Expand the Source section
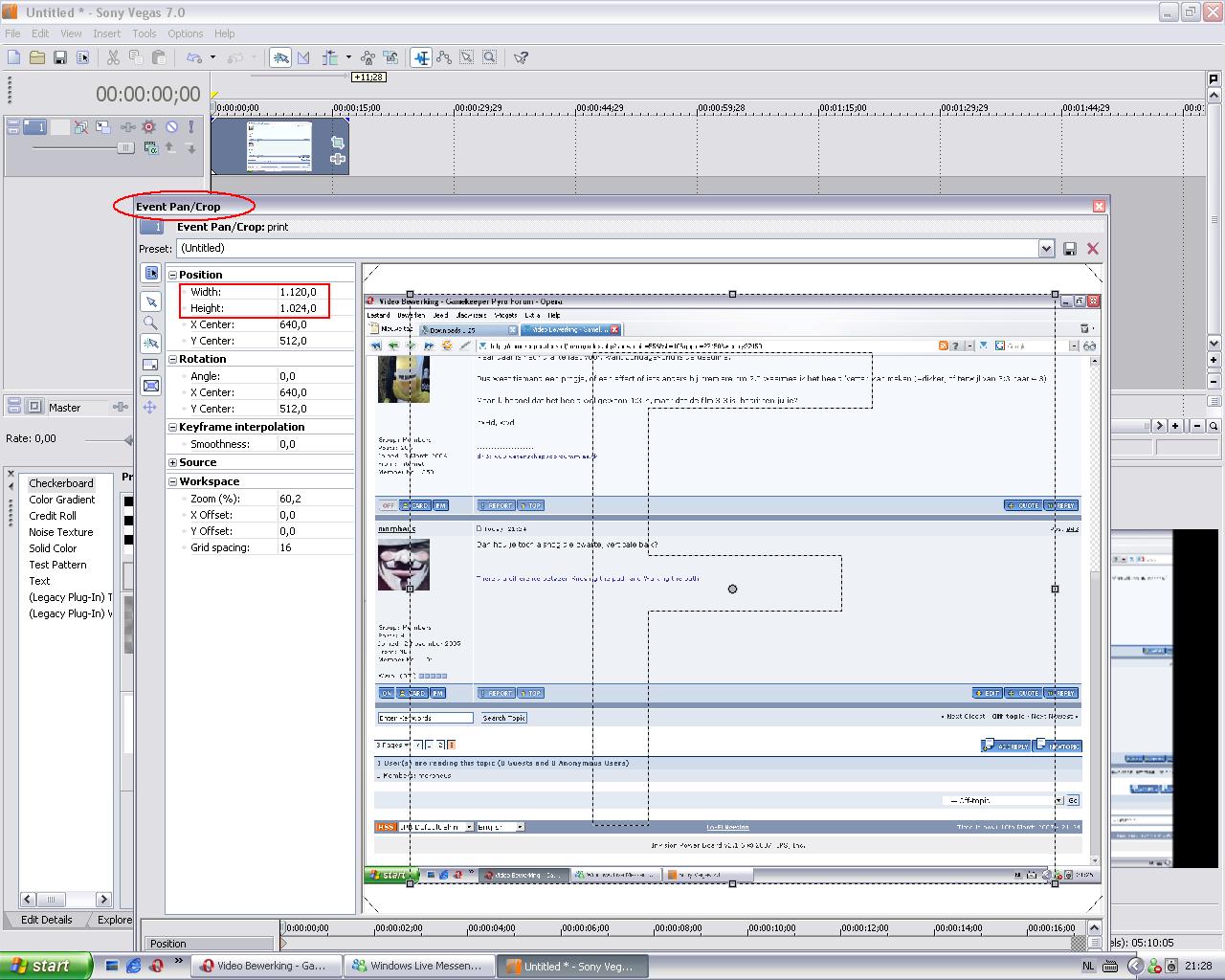This screenshot has height=980, width=1225. [x=173, y=462]
